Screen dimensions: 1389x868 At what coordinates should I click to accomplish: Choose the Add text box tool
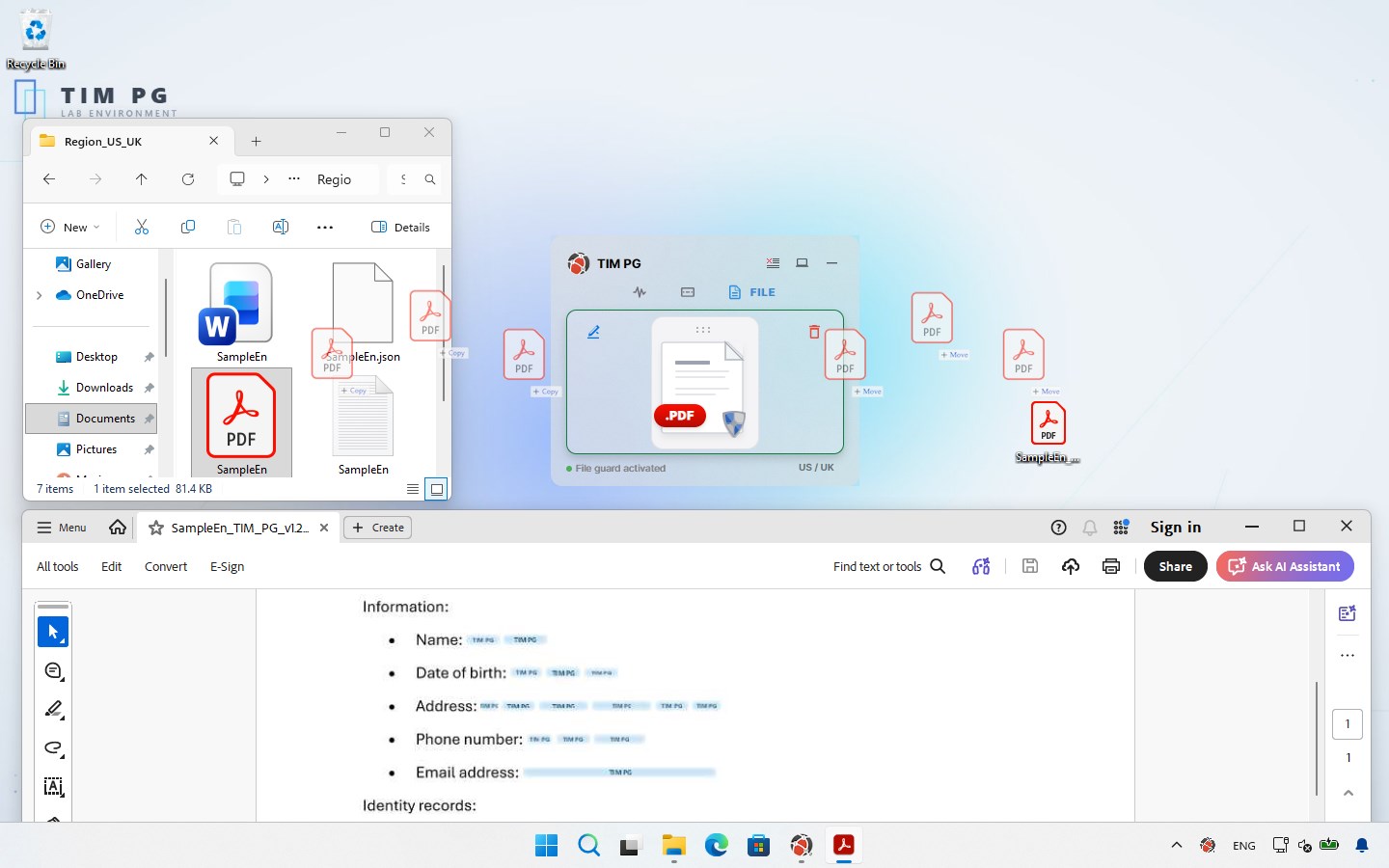click(53, 786)
